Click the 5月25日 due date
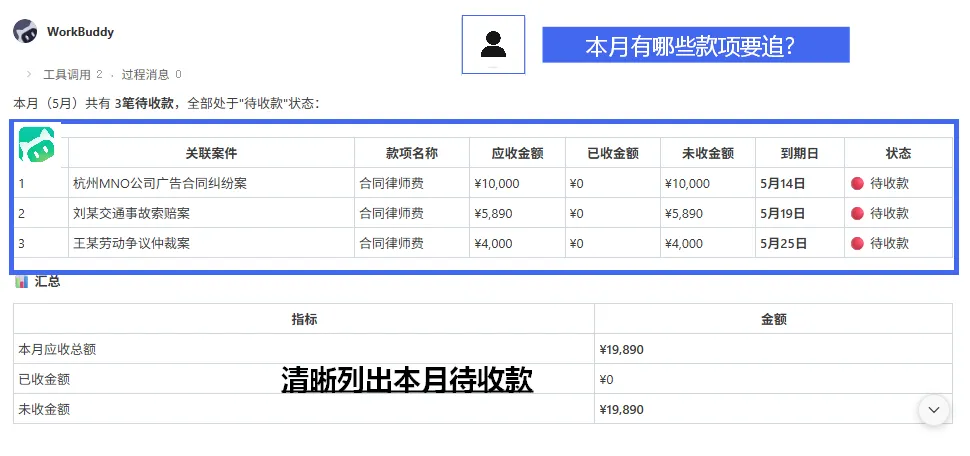970x456 pixels. [784, 243]
